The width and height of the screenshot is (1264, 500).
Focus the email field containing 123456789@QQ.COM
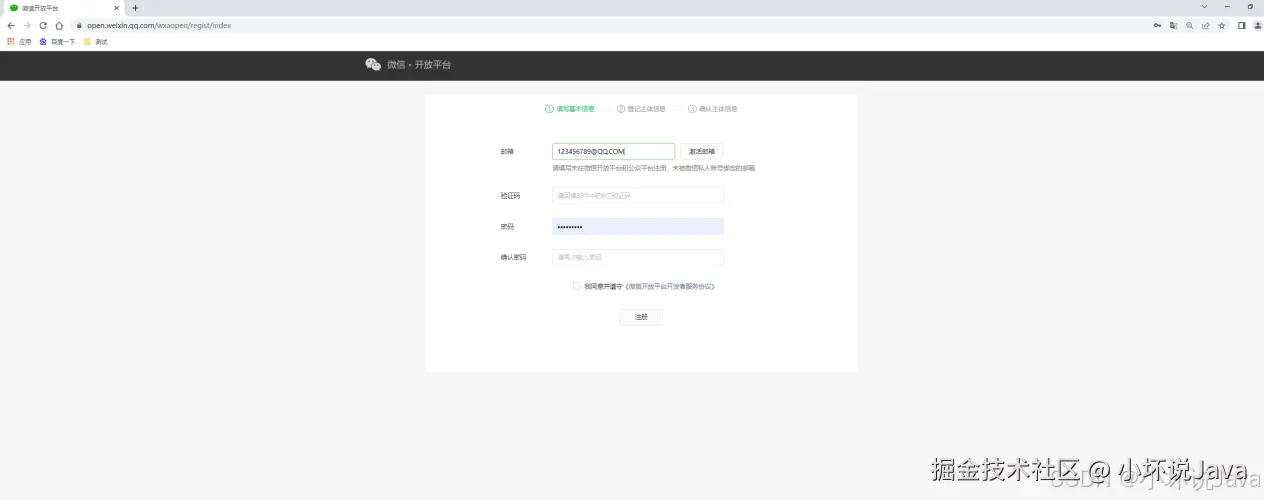click(x=613, y=151)
